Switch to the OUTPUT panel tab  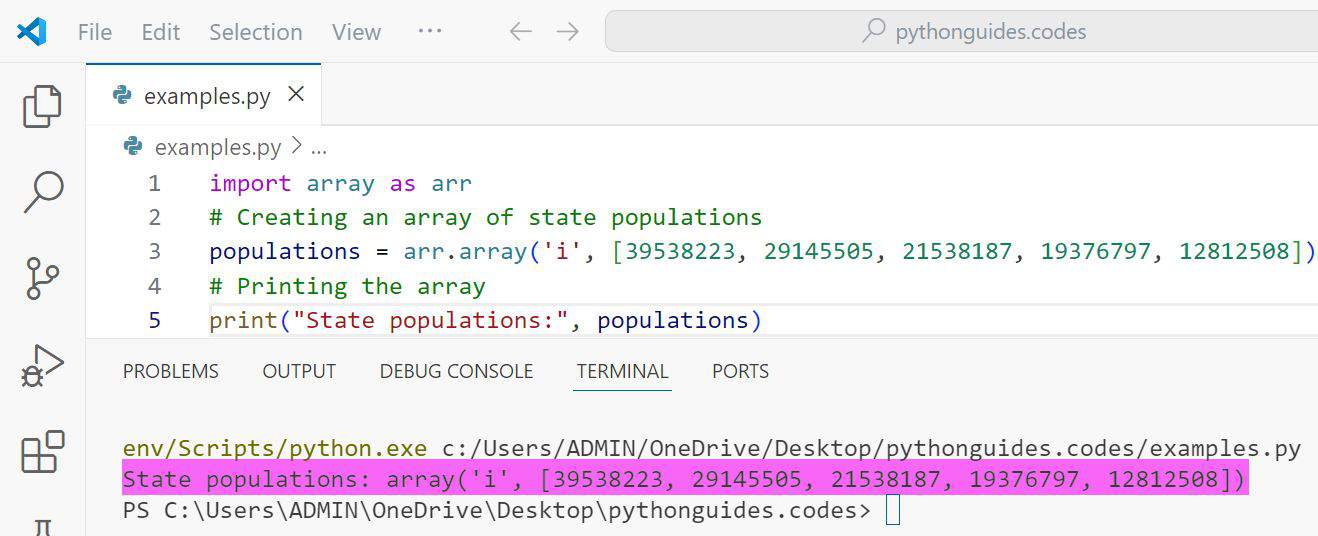click(x=299, y=371)
